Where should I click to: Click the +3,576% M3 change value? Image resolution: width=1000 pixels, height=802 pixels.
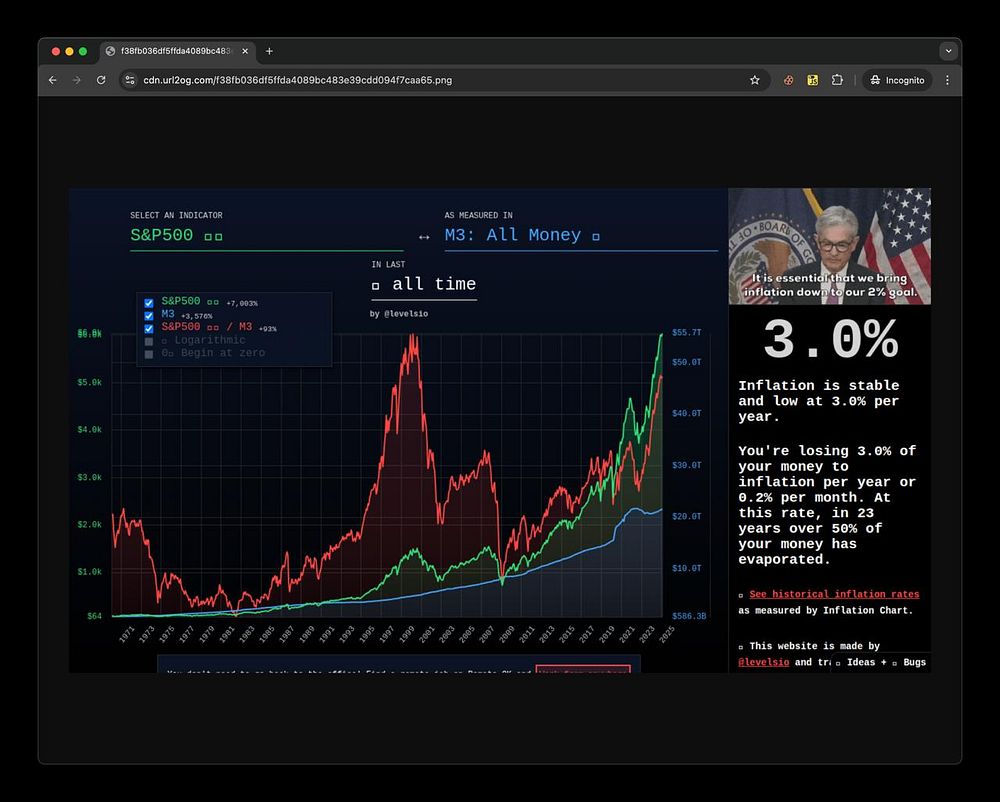tap(197, 316)
